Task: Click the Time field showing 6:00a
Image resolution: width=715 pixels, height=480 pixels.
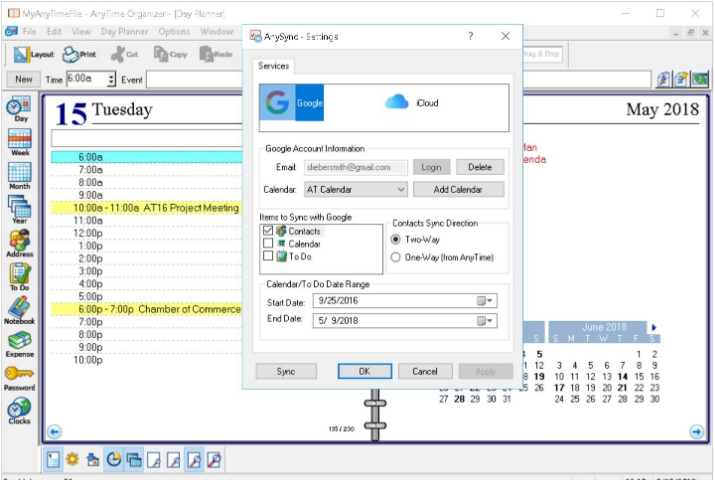Action: pos(88,79)
